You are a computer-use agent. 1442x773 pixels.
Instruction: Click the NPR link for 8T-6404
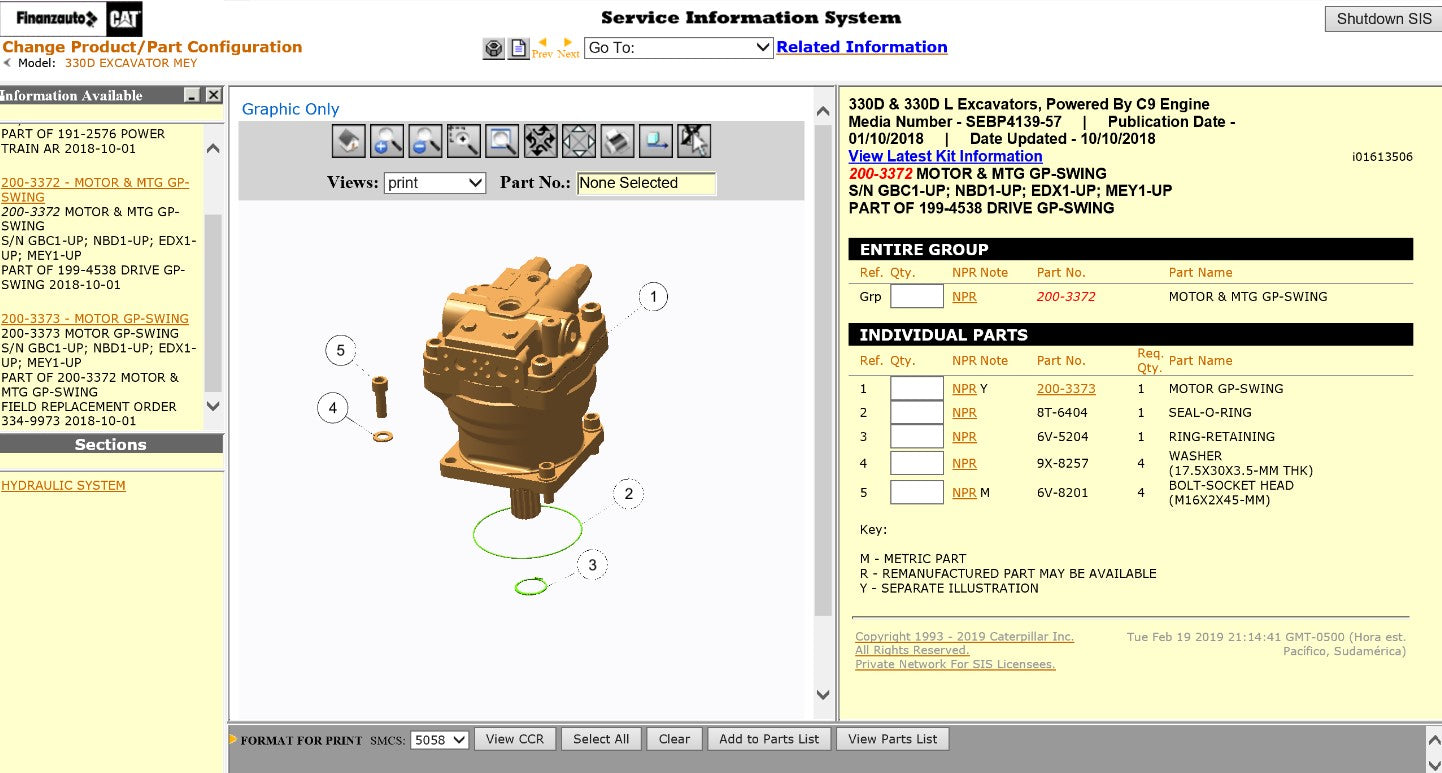click(964, 413)
